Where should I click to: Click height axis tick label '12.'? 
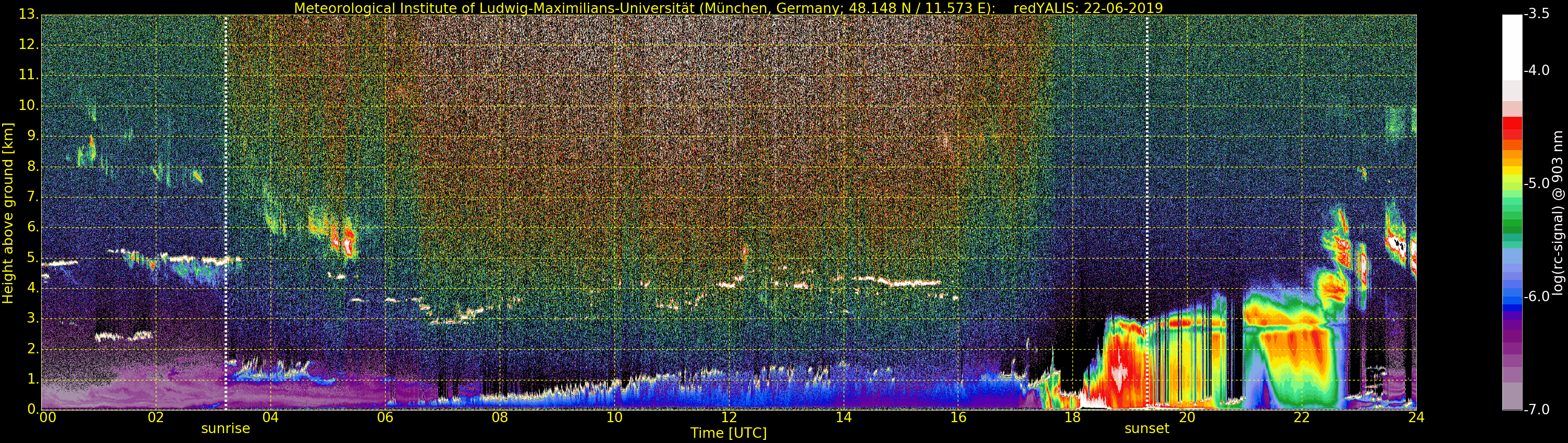[x=29, y=44]
